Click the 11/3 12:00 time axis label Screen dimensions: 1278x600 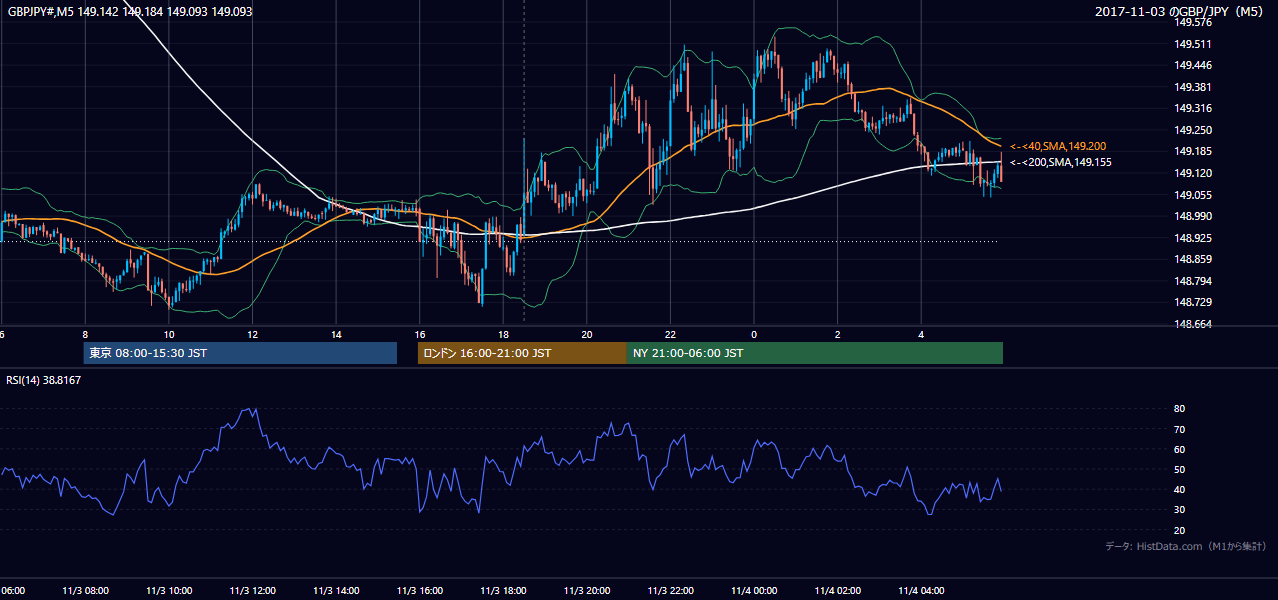pos(252,591)
